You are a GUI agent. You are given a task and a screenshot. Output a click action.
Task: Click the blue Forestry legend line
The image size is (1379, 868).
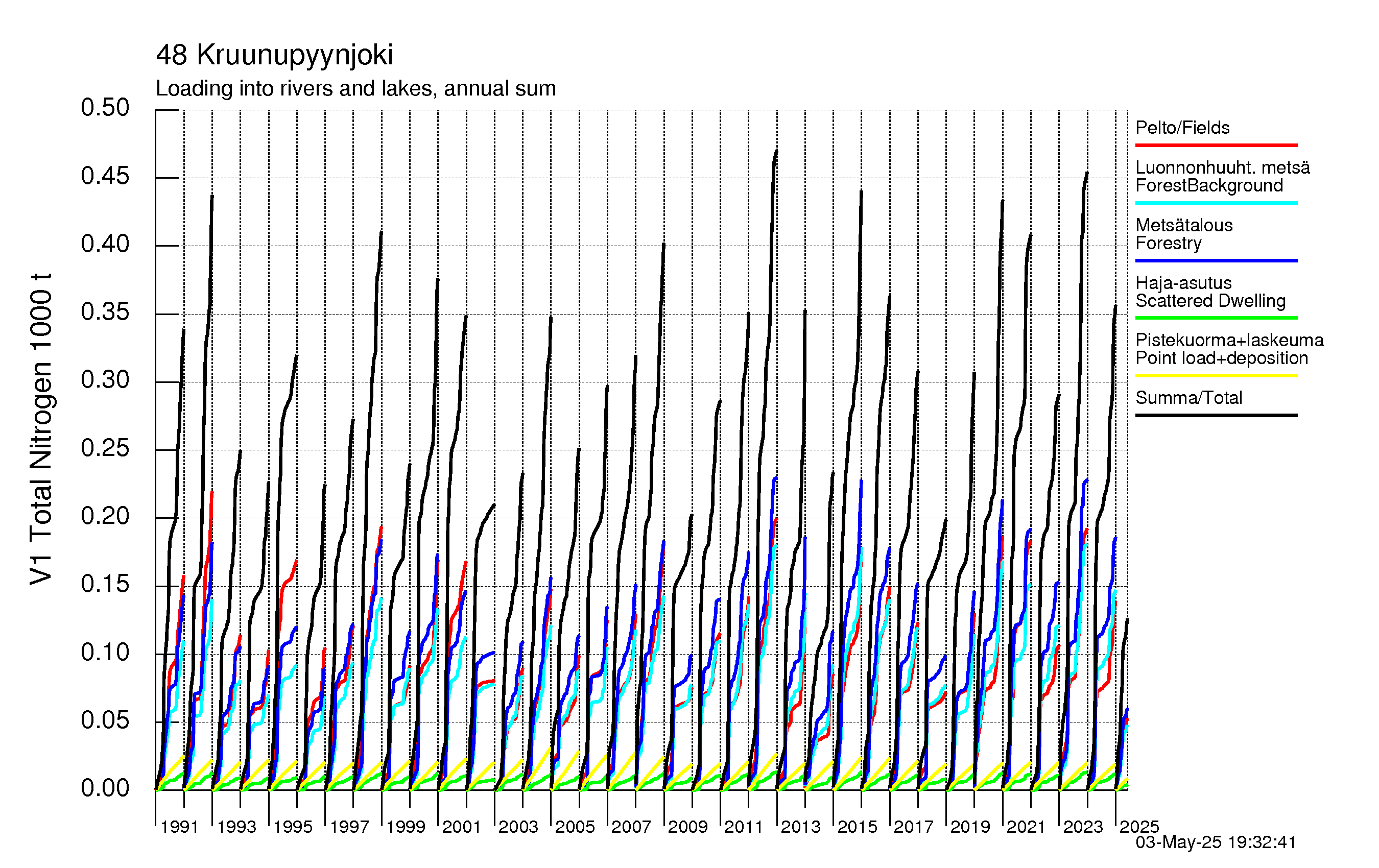pyautogui.click(x=1217, y=261)
